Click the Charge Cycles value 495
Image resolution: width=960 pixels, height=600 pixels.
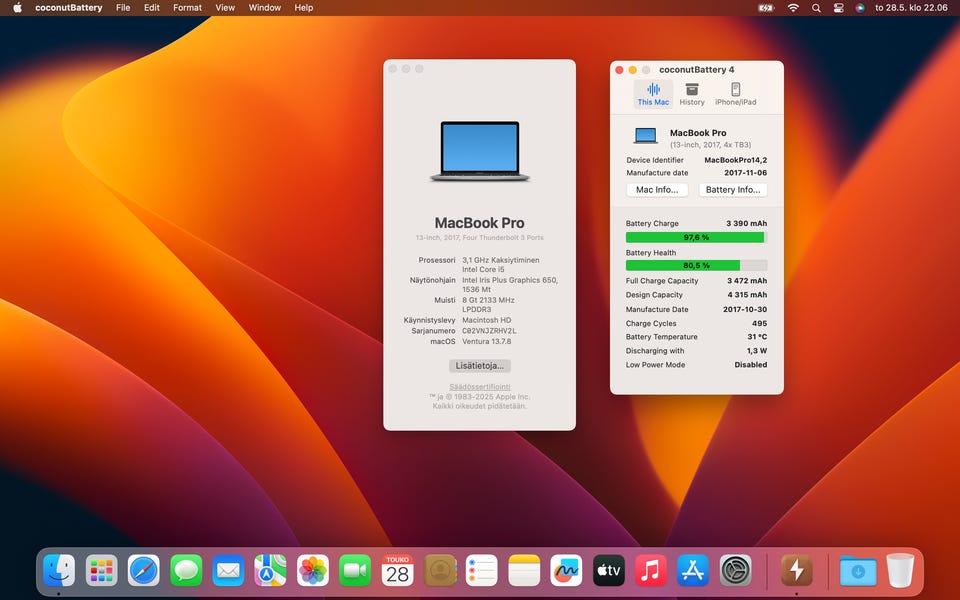[759, 323]
